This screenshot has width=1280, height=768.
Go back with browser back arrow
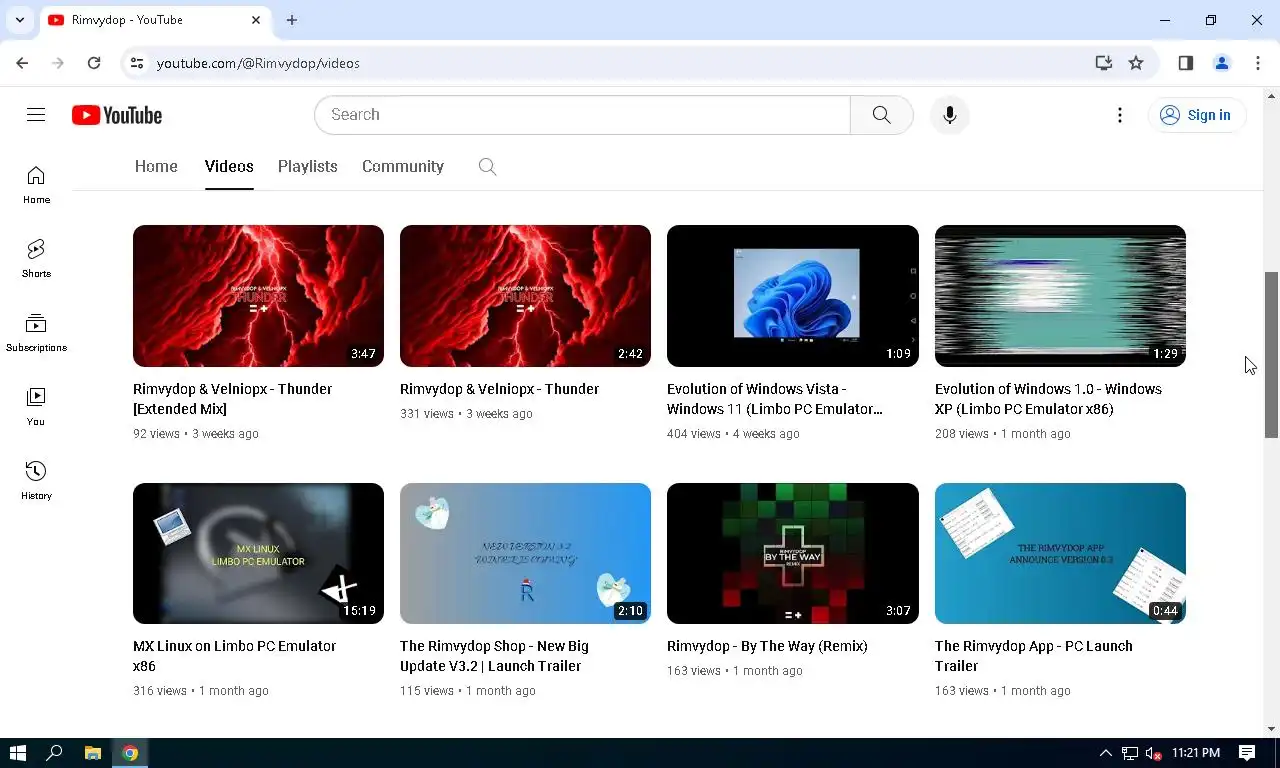[22, 63]
